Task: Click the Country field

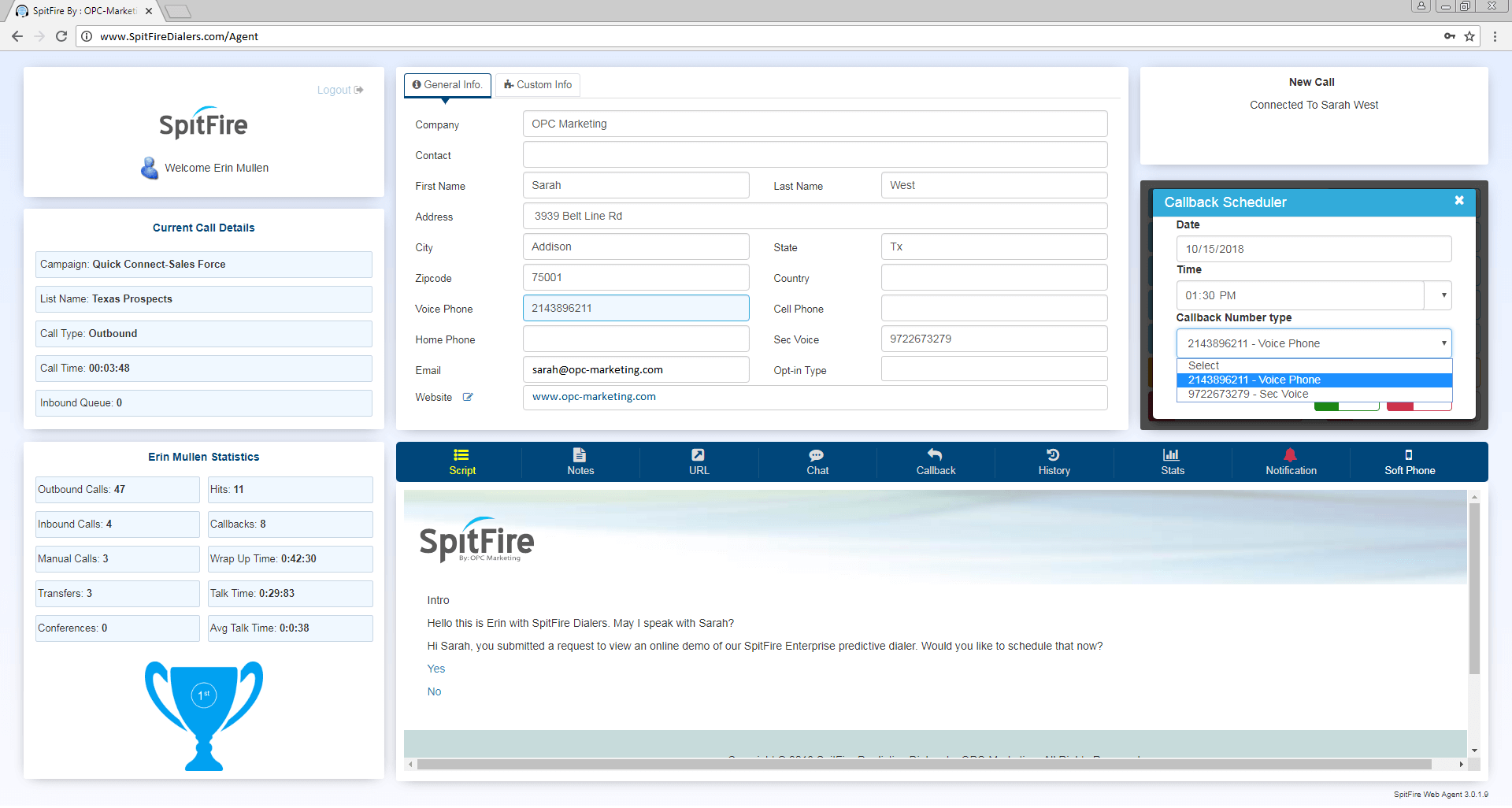Action: 994,277
